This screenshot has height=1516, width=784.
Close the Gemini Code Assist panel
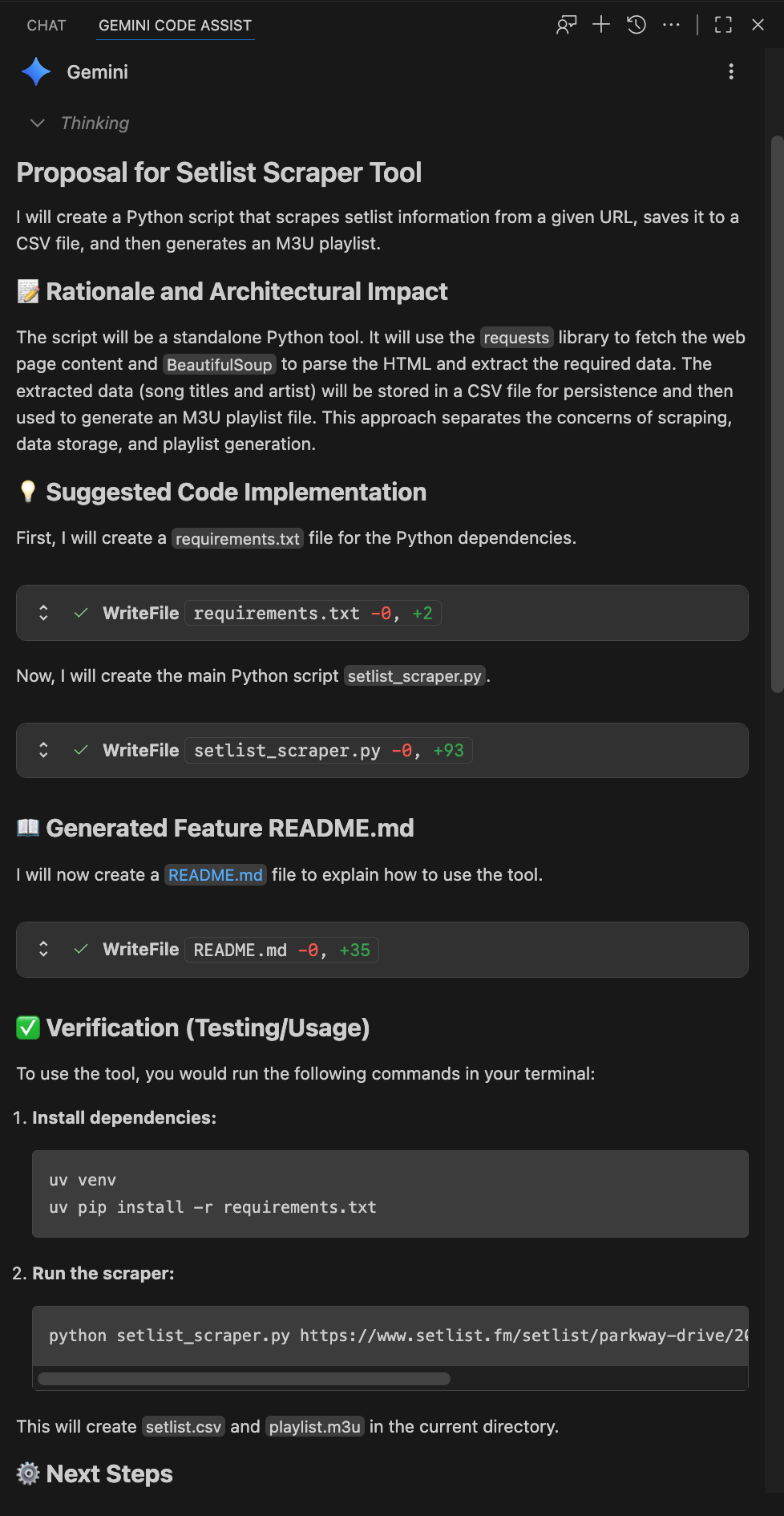coord(758,25)
